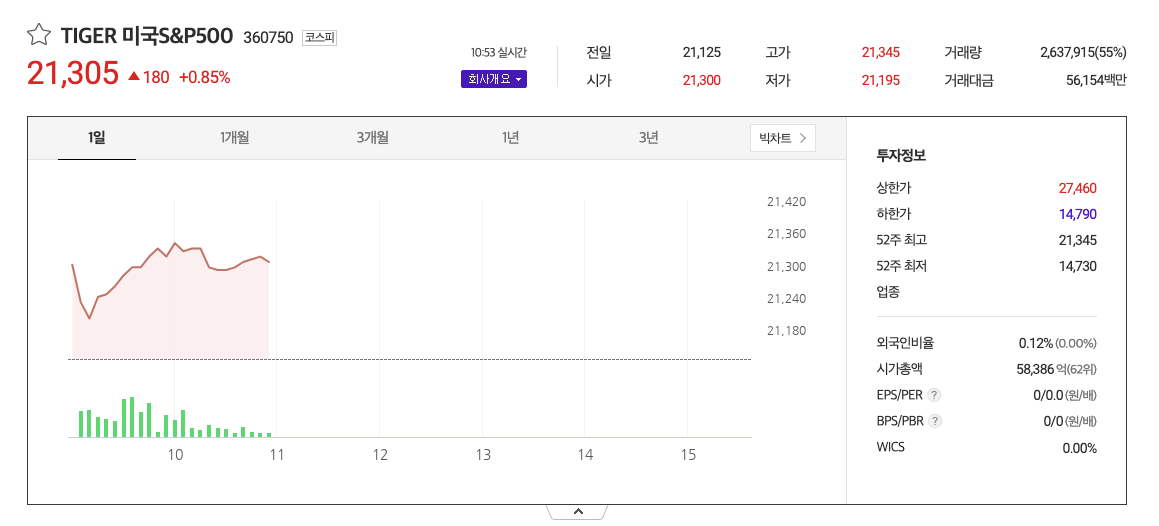Click the 전일 value 21,125
1159x526 pixels.
click(701, 52)
